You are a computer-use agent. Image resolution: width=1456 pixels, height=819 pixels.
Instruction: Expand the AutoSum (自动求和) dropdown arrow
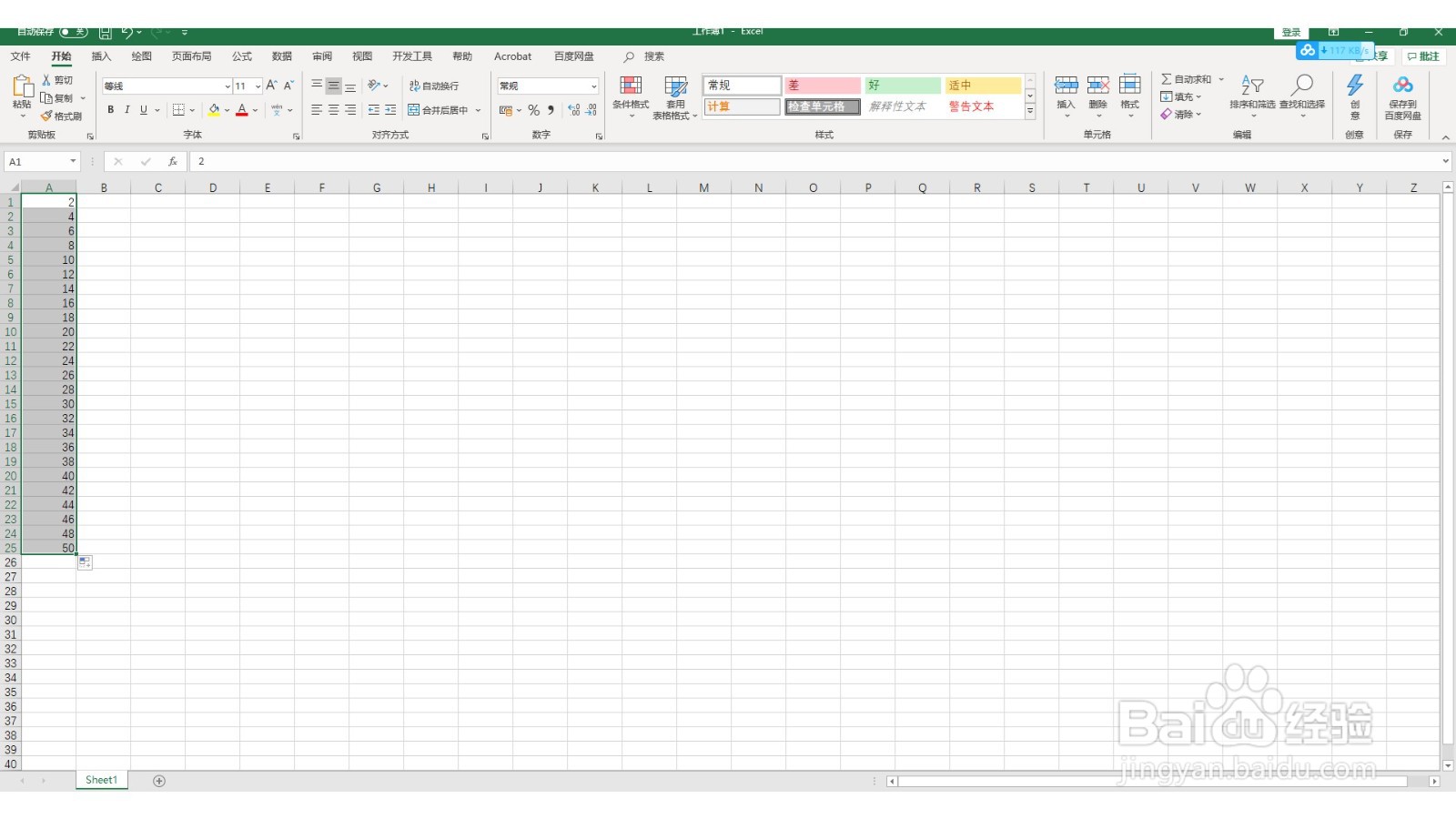pos(1221,79)
